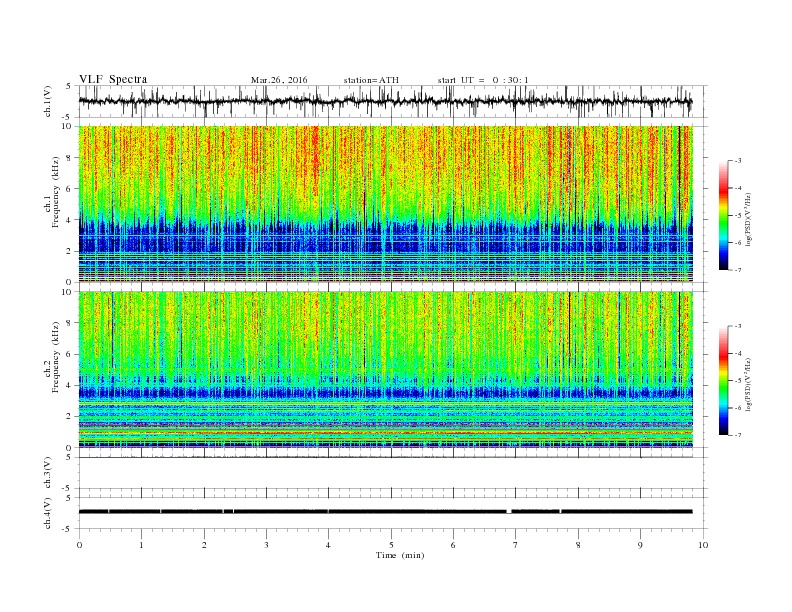
Task: Click the thick black ch.4 signal trace
Action: (385, 512)
